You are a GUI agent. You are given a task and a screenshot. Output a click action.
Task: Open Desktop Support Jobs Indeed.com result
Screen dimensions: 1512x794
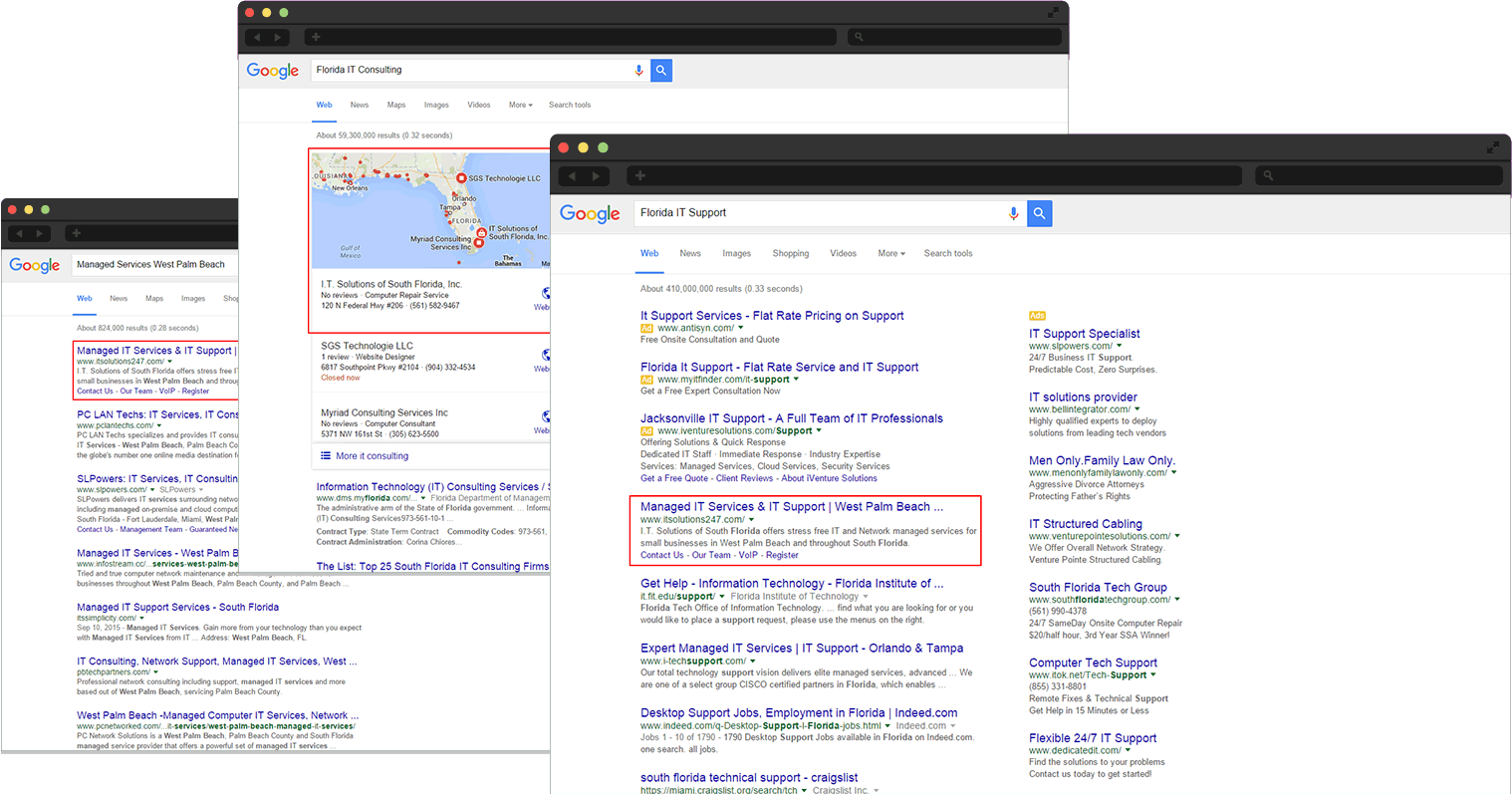tap(799, 712)
